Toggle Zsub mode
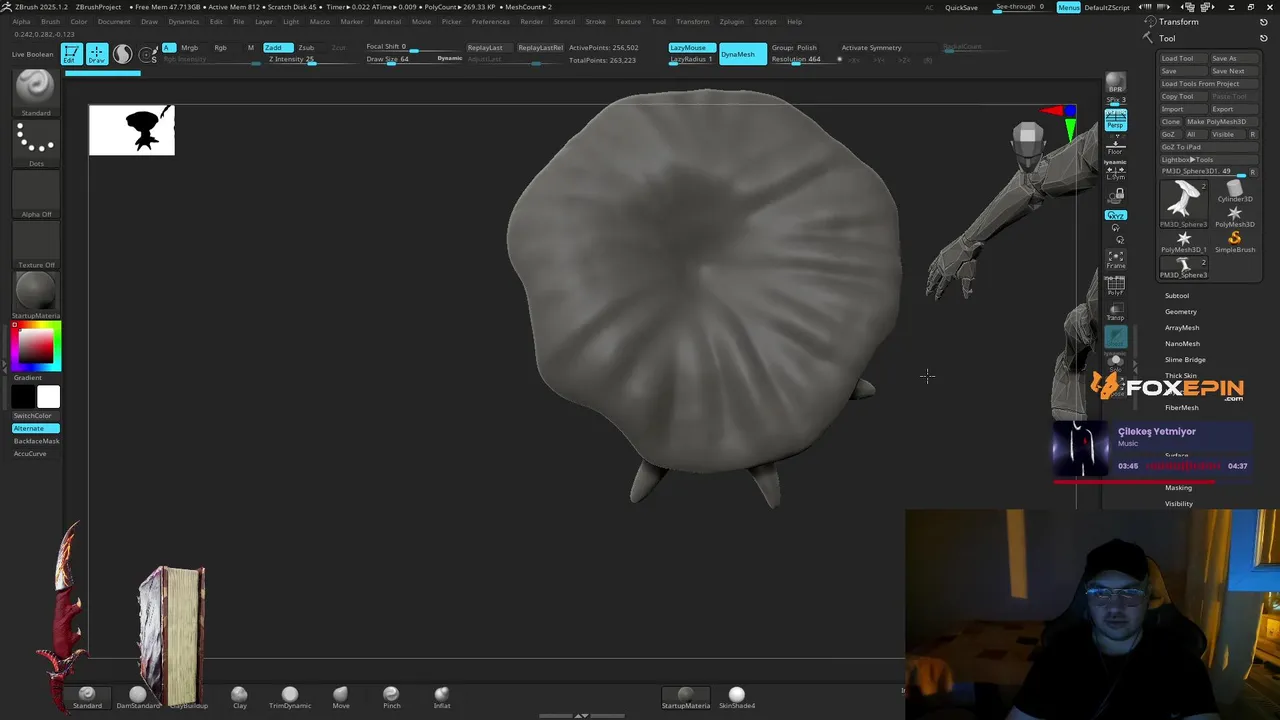1280x720 pixels. pyautogui.click(x=306, y=47)
